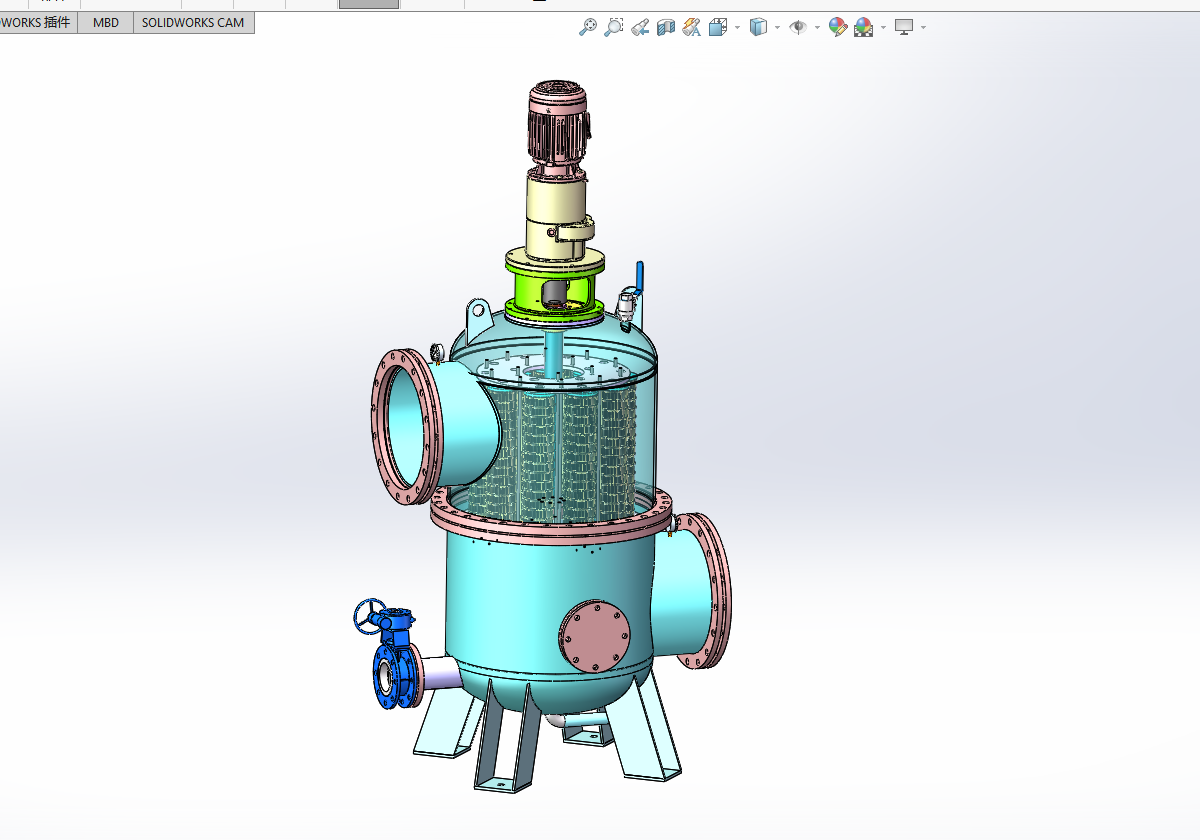The image size is (1200, 840).
Task: Select the motor on top of the filter
Action: (559, 123)
